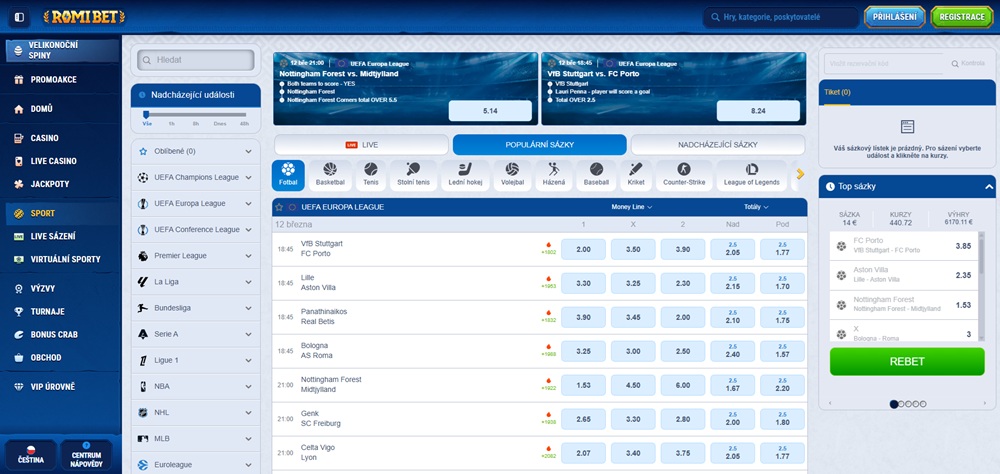Expand the UEFA Champions League list
The height and width of the screenshot is (474, 1000).
pyautogui.click(x=248, y=178)
